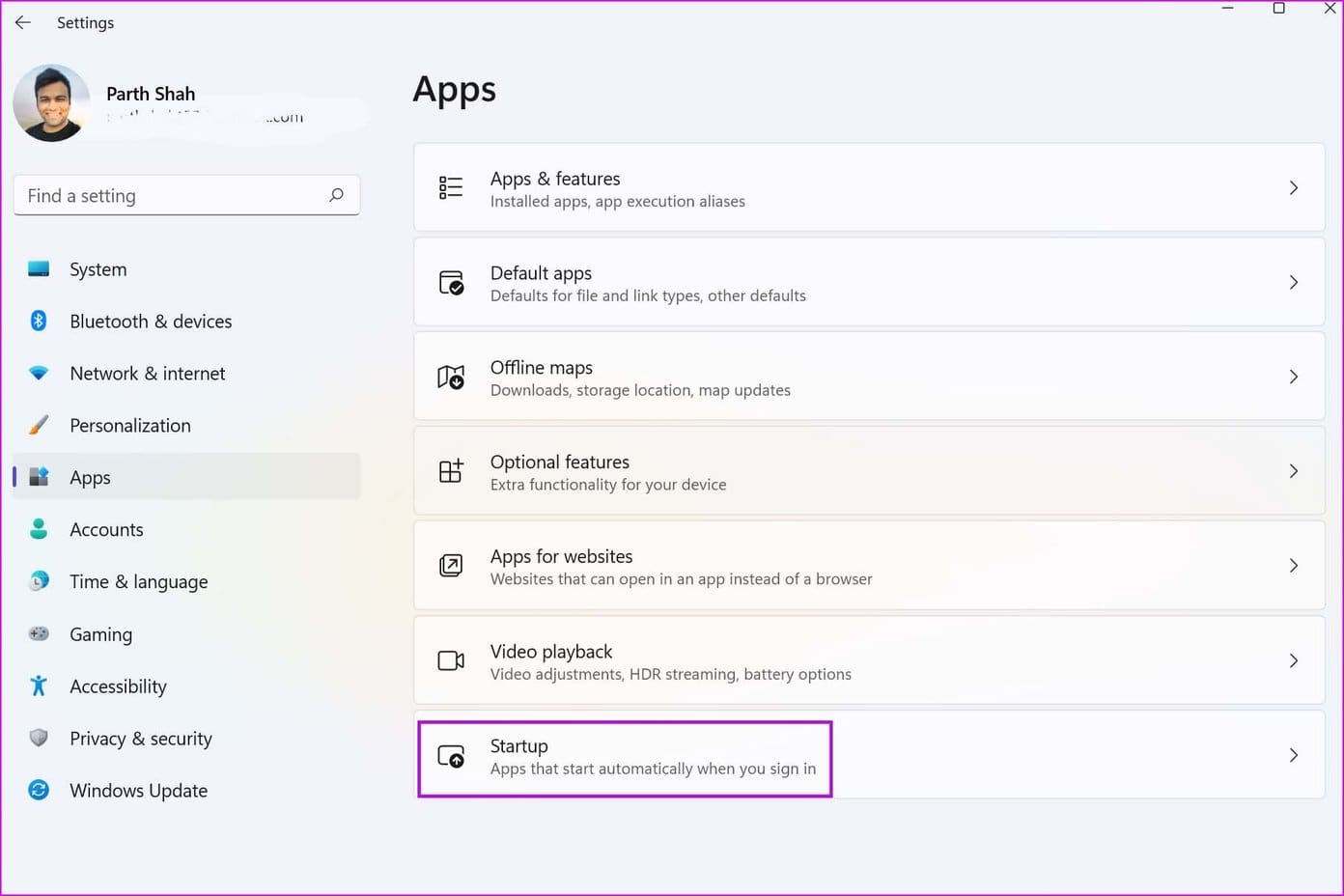Click the Accessibility figure icon
1344x896 pixels.
[x=39, y=686]
